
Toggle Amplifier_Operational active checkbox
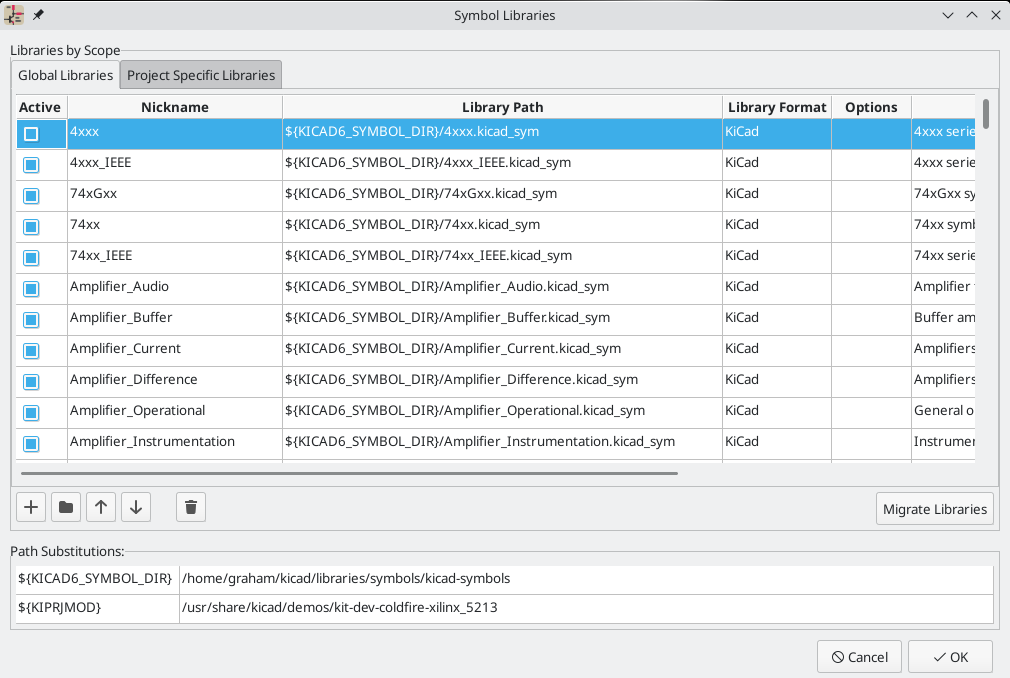click(31, 412)
